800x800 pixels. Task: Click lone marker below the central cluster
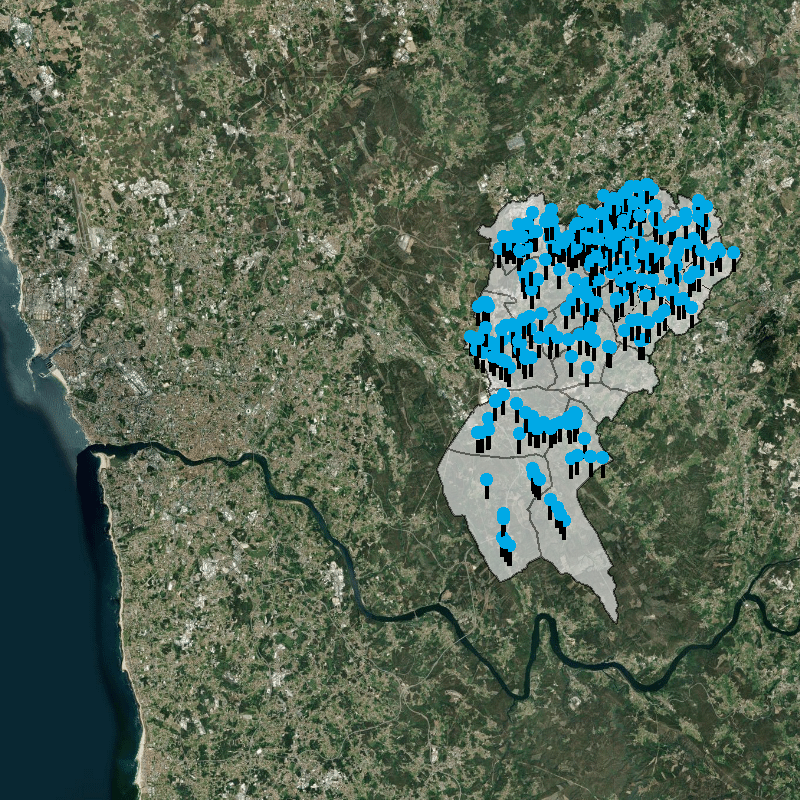click(587, 368)
